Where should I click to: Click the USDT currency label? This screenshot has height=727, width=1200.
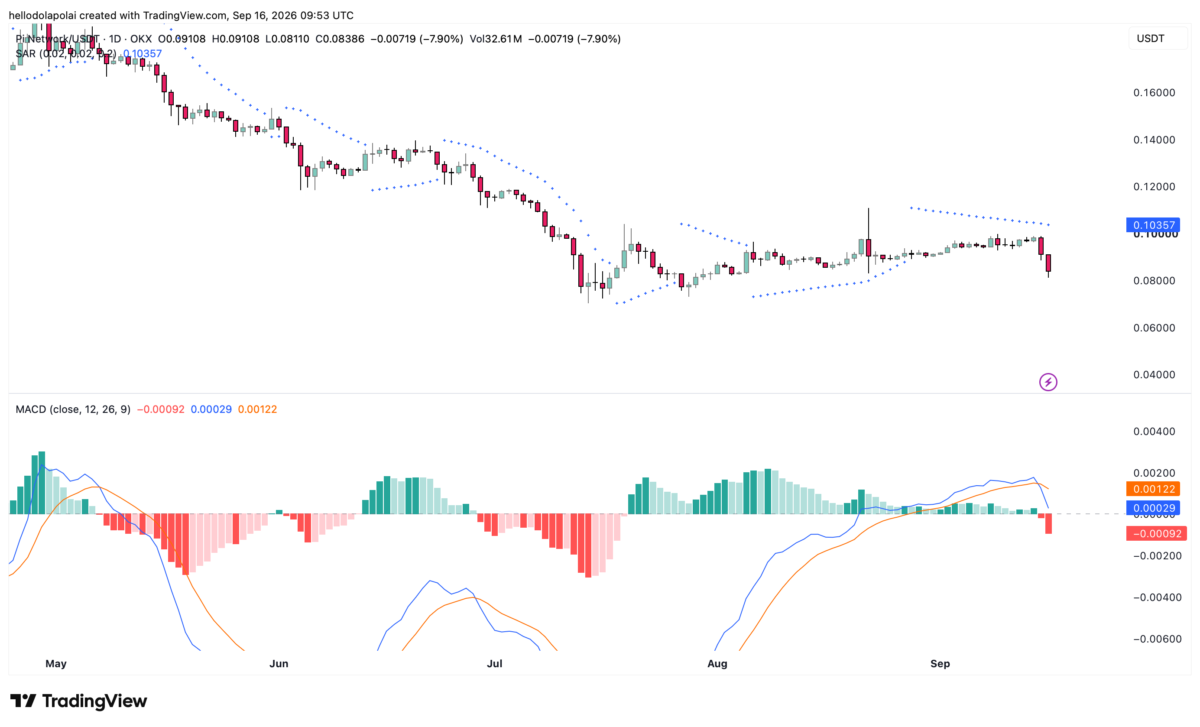1149,38
